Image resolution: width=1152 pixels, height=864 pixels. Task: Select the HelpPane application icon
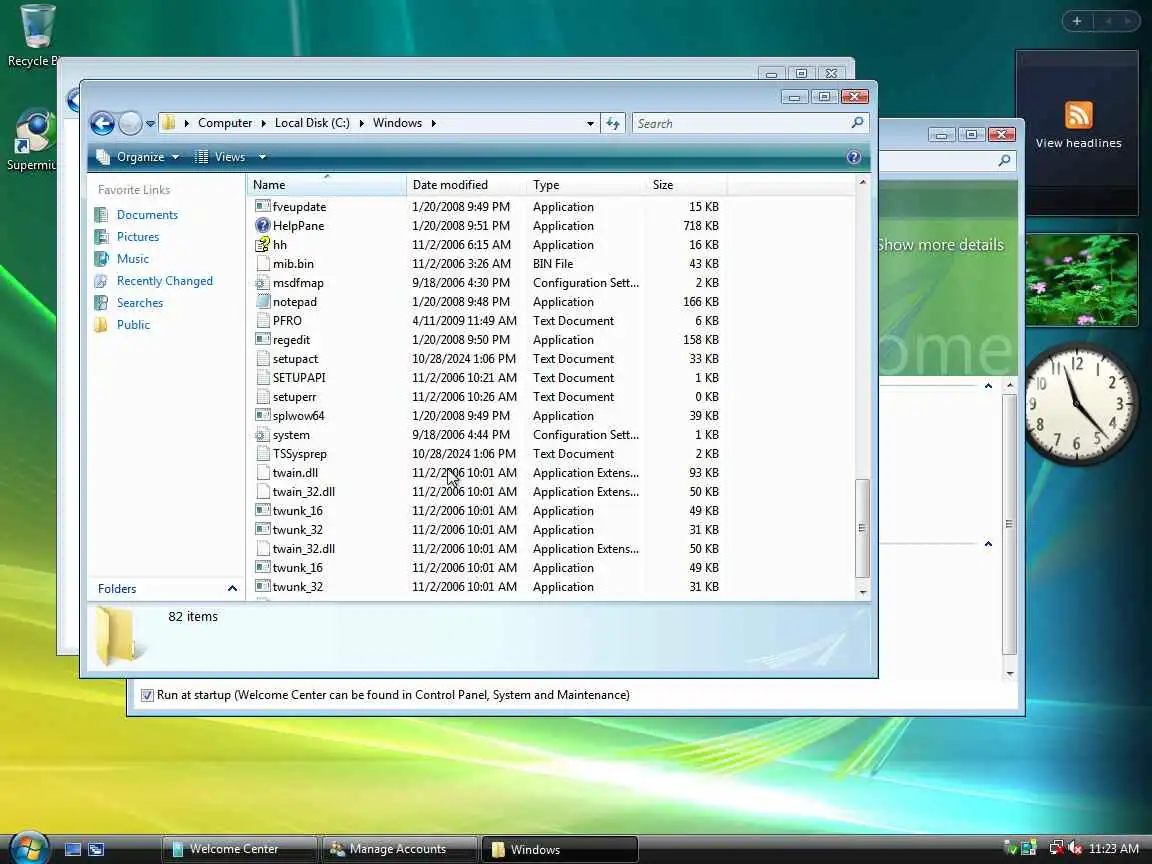point(262,226)
